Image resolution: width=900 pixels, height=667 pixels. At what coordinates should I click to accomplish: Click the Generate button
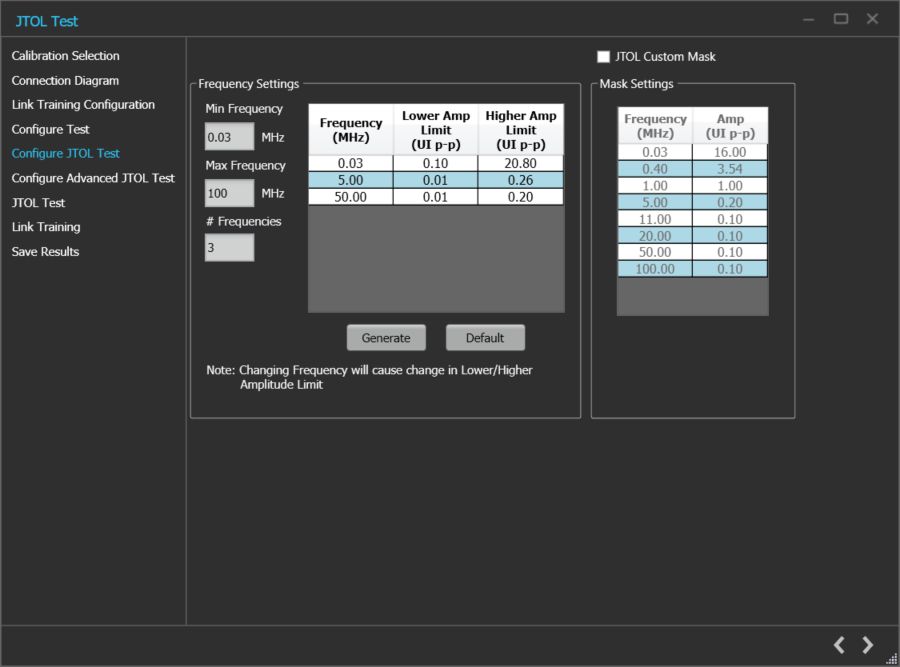(386, 338)
